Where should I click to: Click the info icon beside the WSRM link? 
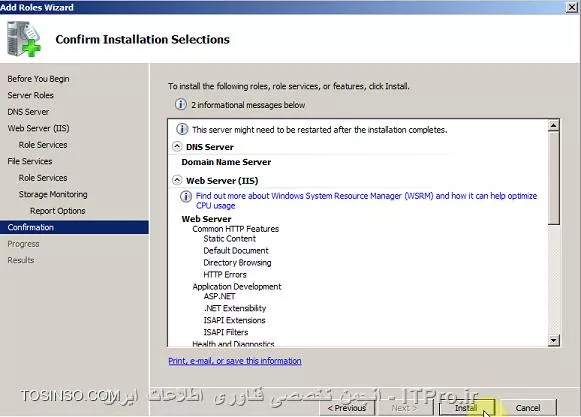pyautogui.click(x=186, y=196)
